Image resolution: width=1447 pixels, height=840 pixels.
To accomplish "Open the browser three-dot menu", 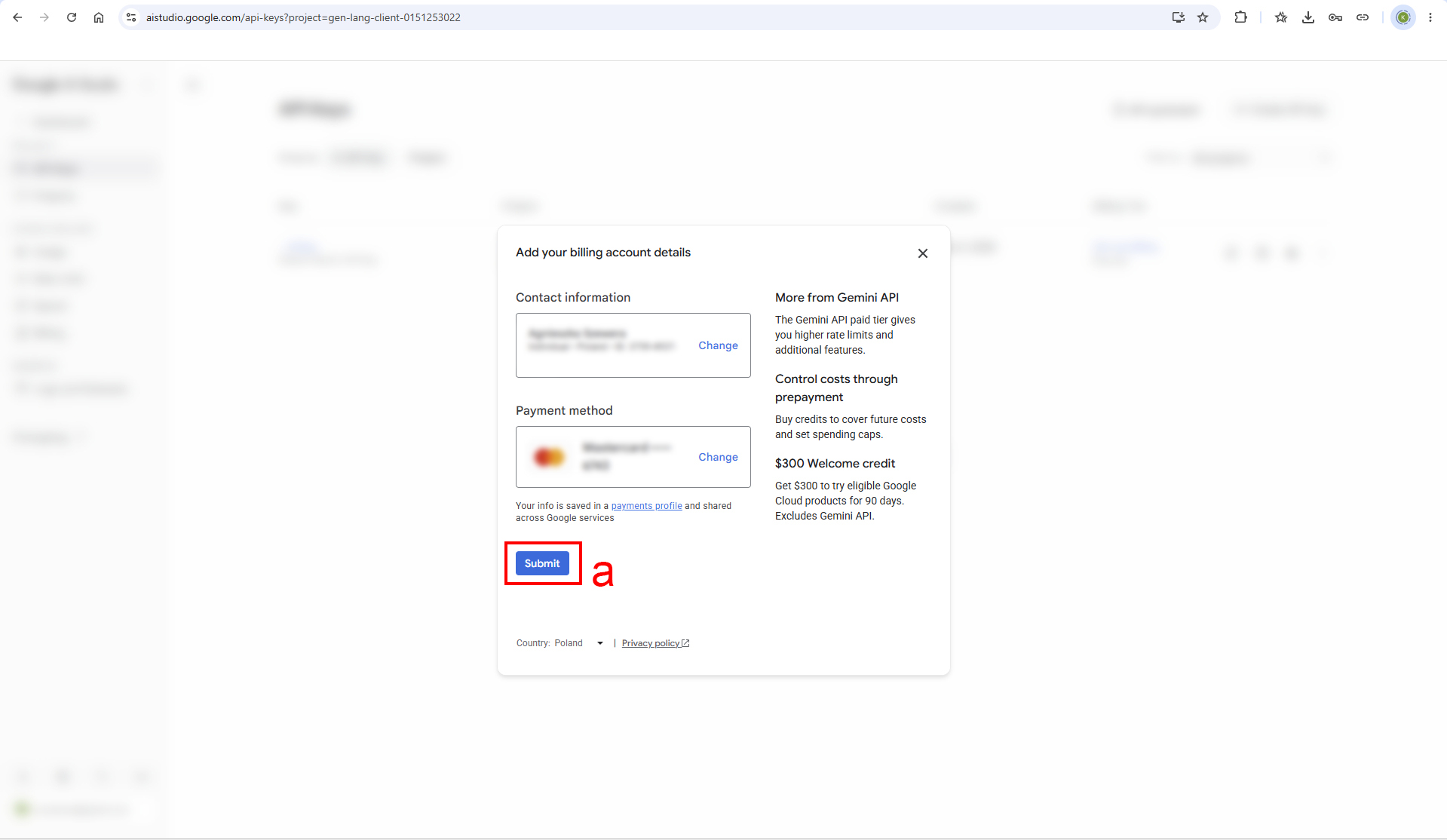I will coord(1430,17).
